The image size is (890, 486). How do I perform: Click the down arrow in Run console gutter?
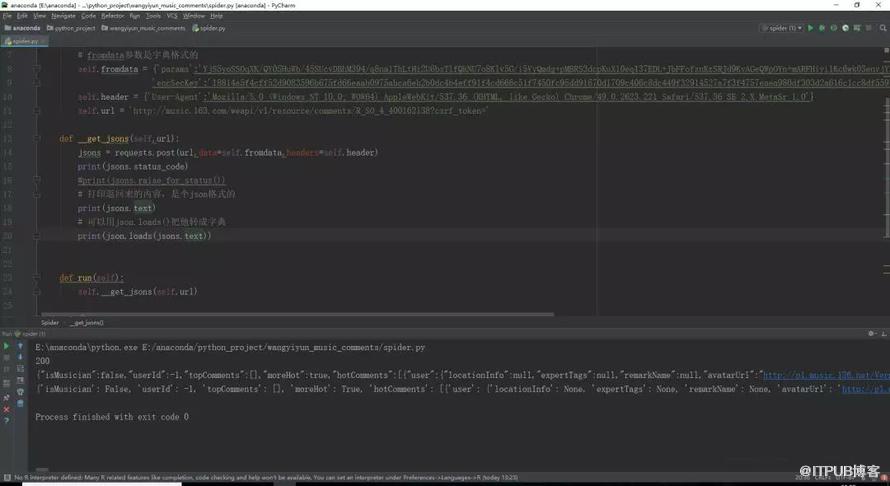(20, 357)
